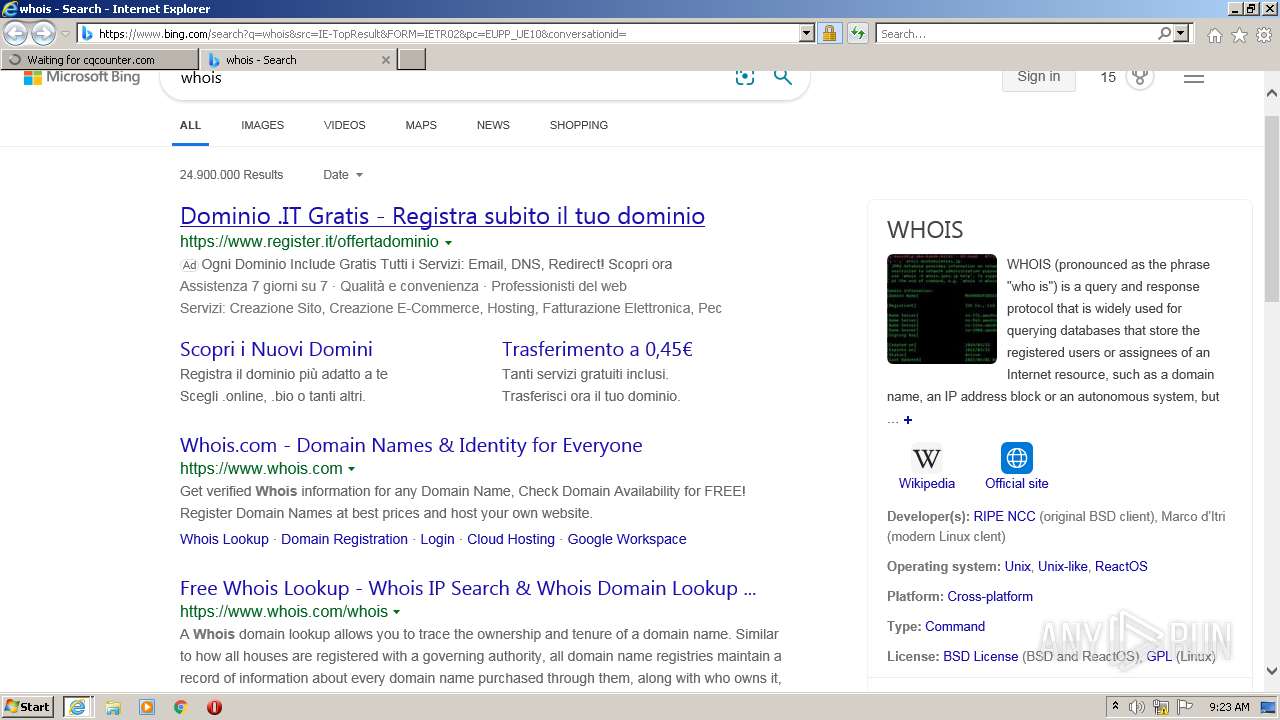Open the IE Tools gear icon
Viewport: 1280px width, 720px height.
click(1264, 35)
